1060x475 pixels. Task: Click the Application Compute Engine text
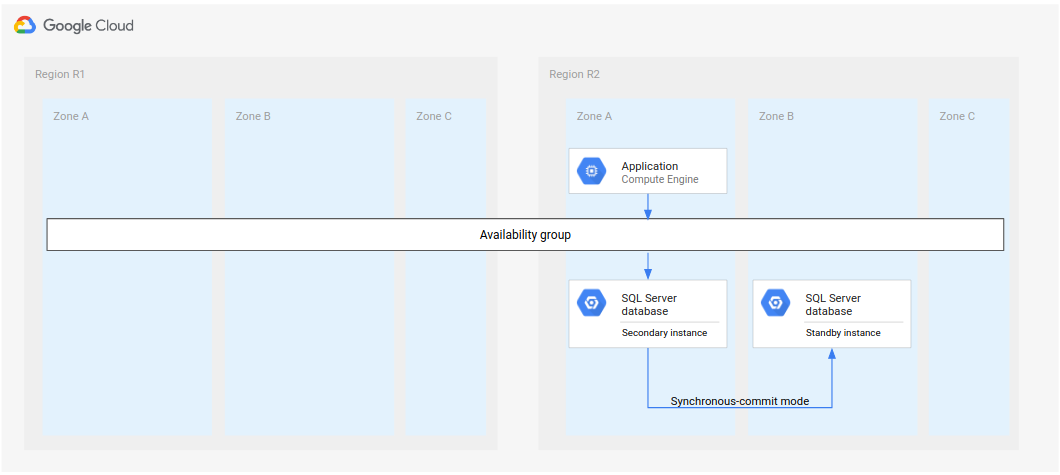point(659,173)
